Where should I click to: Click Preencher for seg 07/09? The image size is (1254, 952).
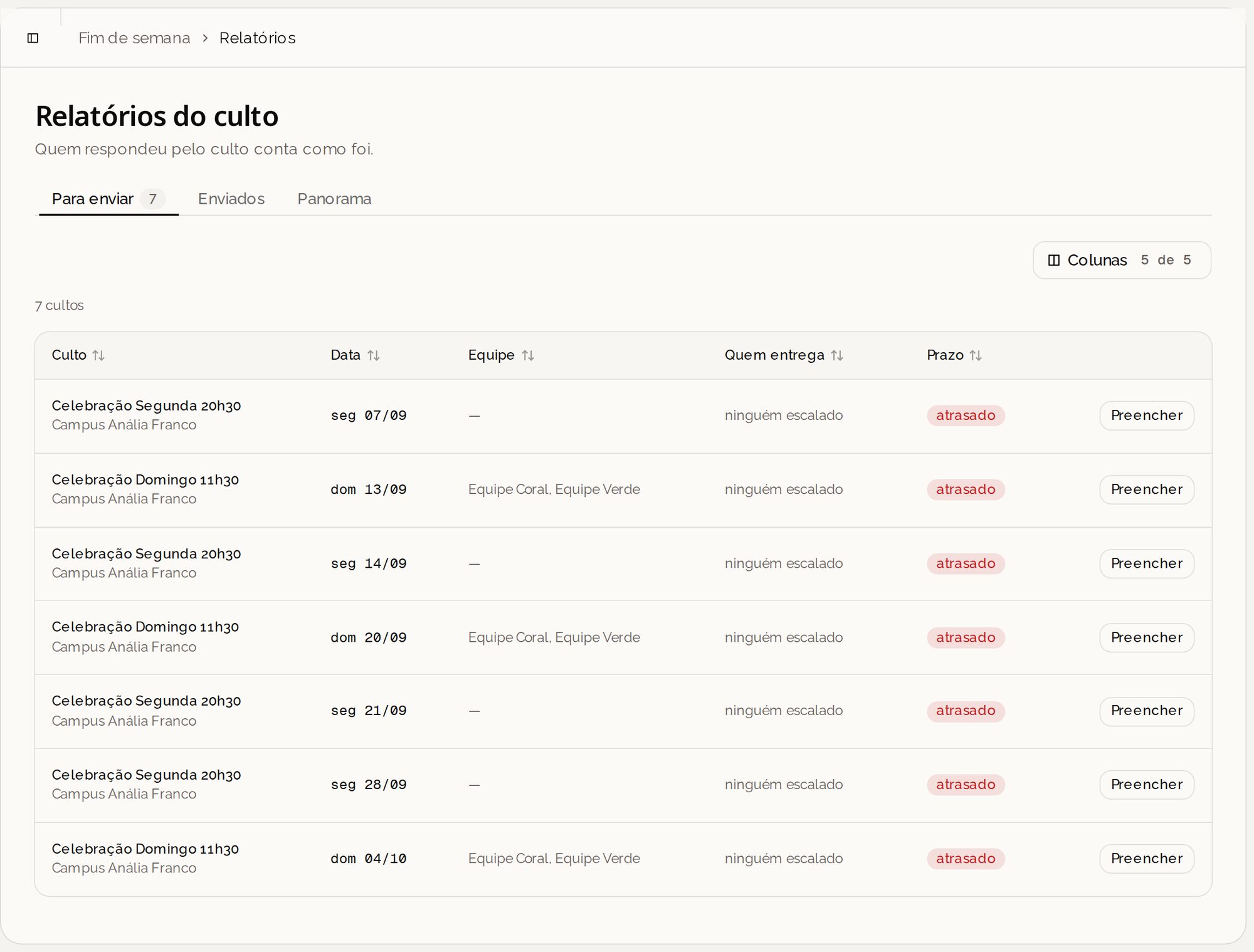1147,416
